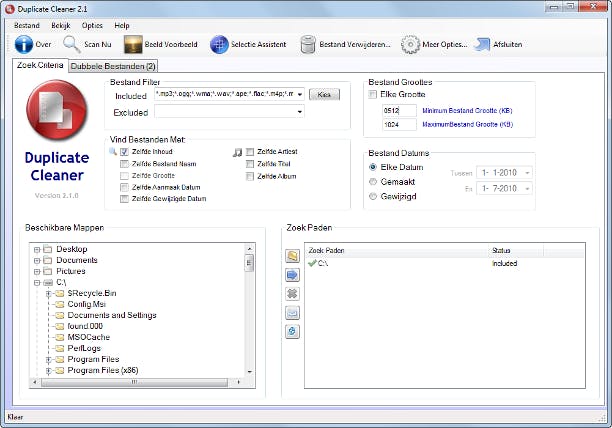
Task: Click the remove path X icon
Action: [x=292, y=294]
